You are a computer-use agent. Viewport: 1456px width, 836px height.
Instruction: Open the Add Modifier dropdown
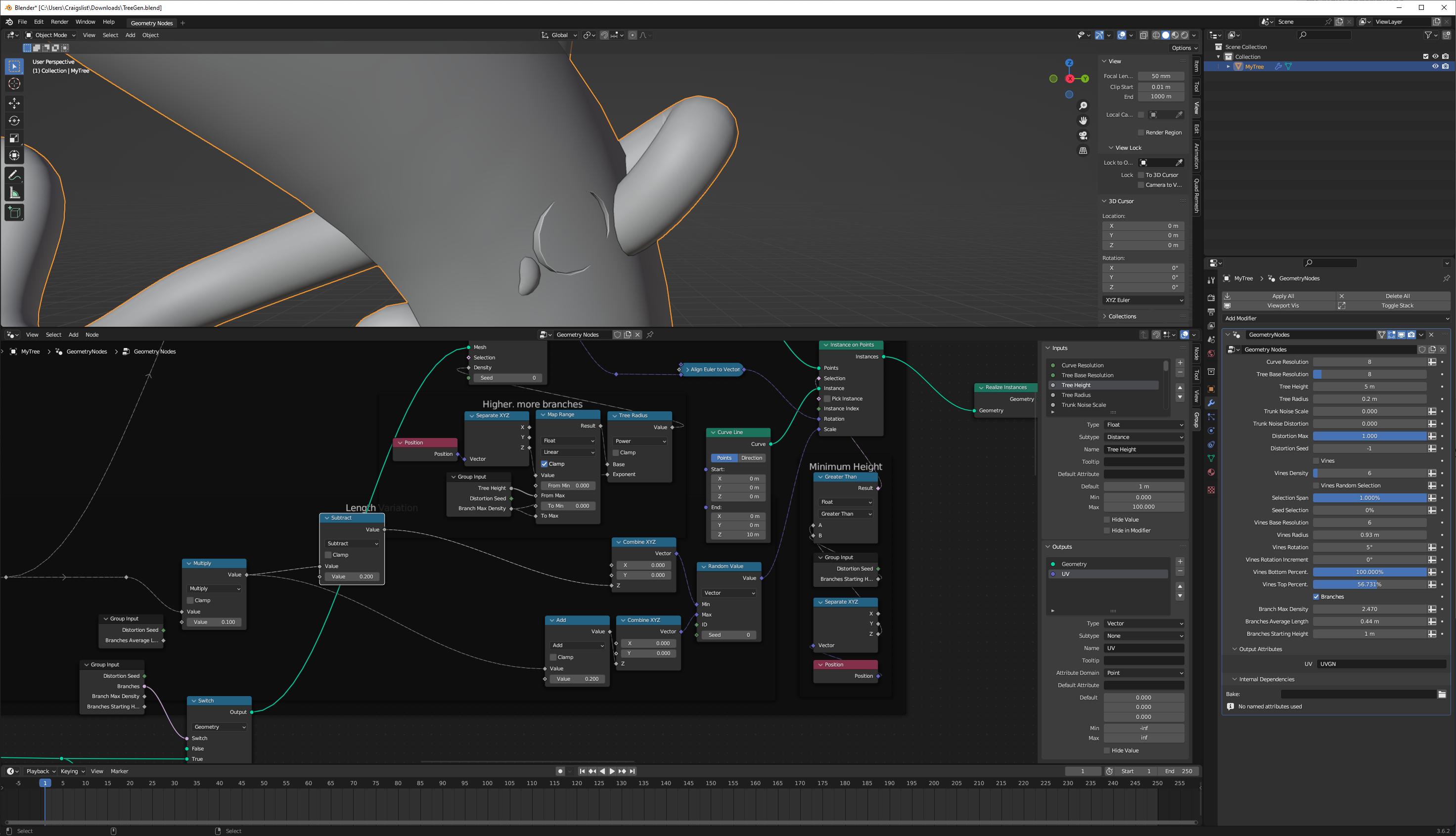coord(1336,318)
